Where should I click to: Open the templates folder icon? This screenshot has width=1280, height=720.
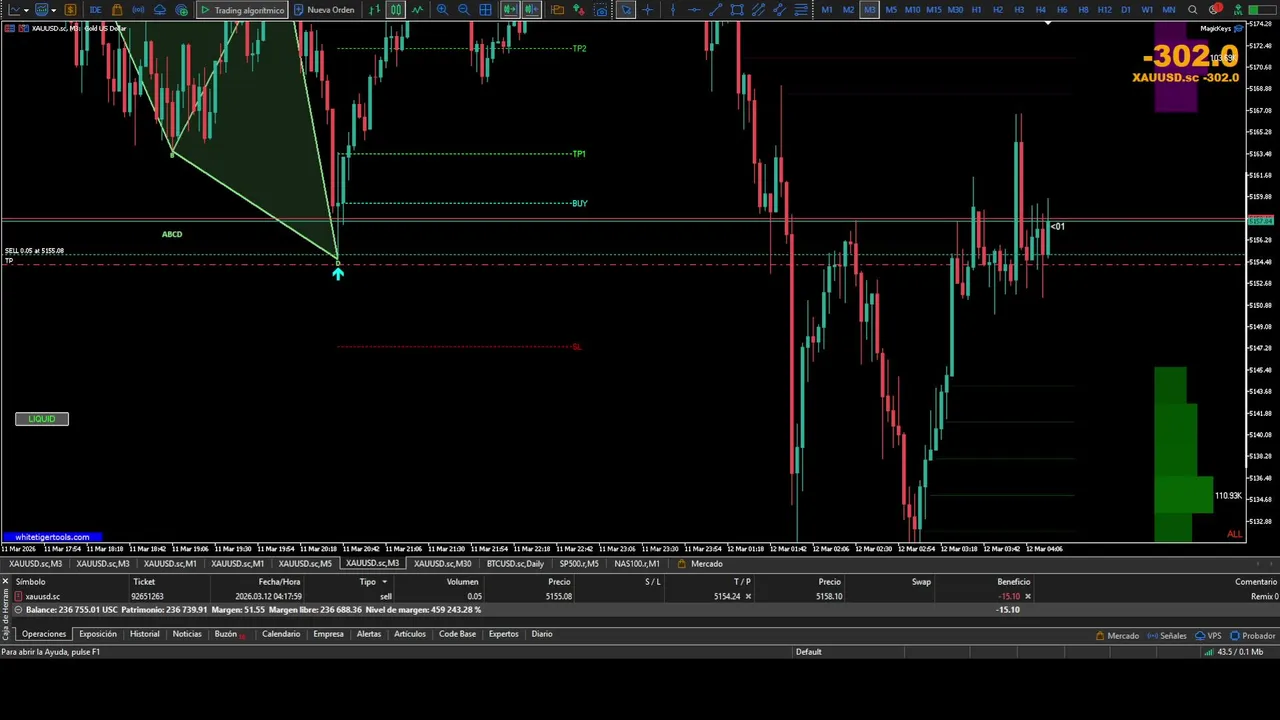coord(557,10)
